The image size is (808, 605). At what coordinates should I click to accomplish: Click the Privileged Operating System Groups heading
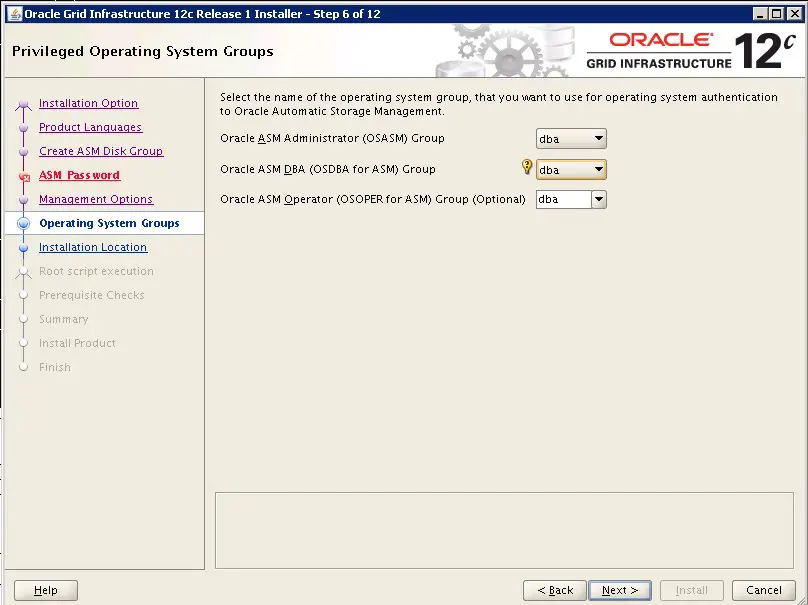tap(143, 51)
